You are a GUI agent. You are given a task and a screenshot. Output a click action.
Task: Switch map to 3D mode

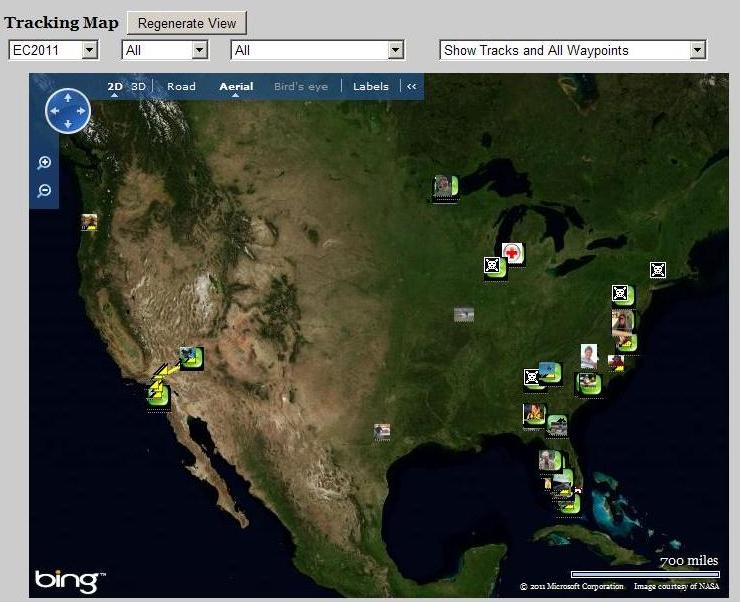tap(138, 86)
